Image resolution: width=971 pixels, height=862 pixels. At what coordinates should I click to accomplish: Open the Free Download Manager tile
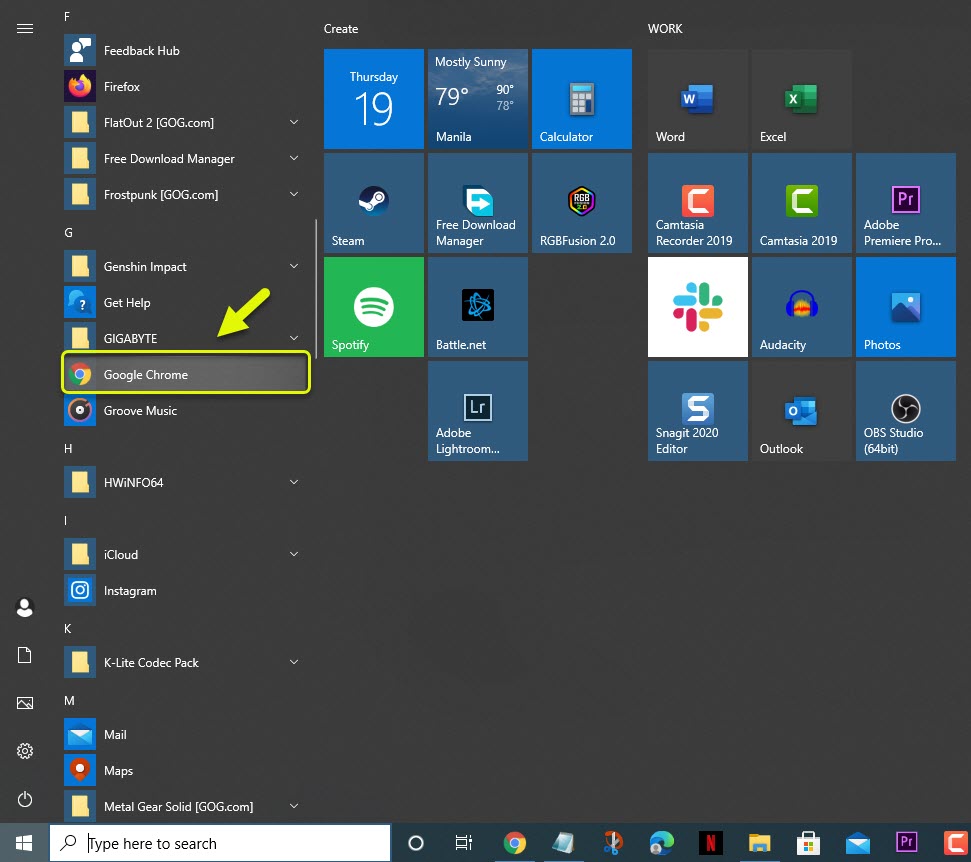pyautogui.click(x=477, y=203)
